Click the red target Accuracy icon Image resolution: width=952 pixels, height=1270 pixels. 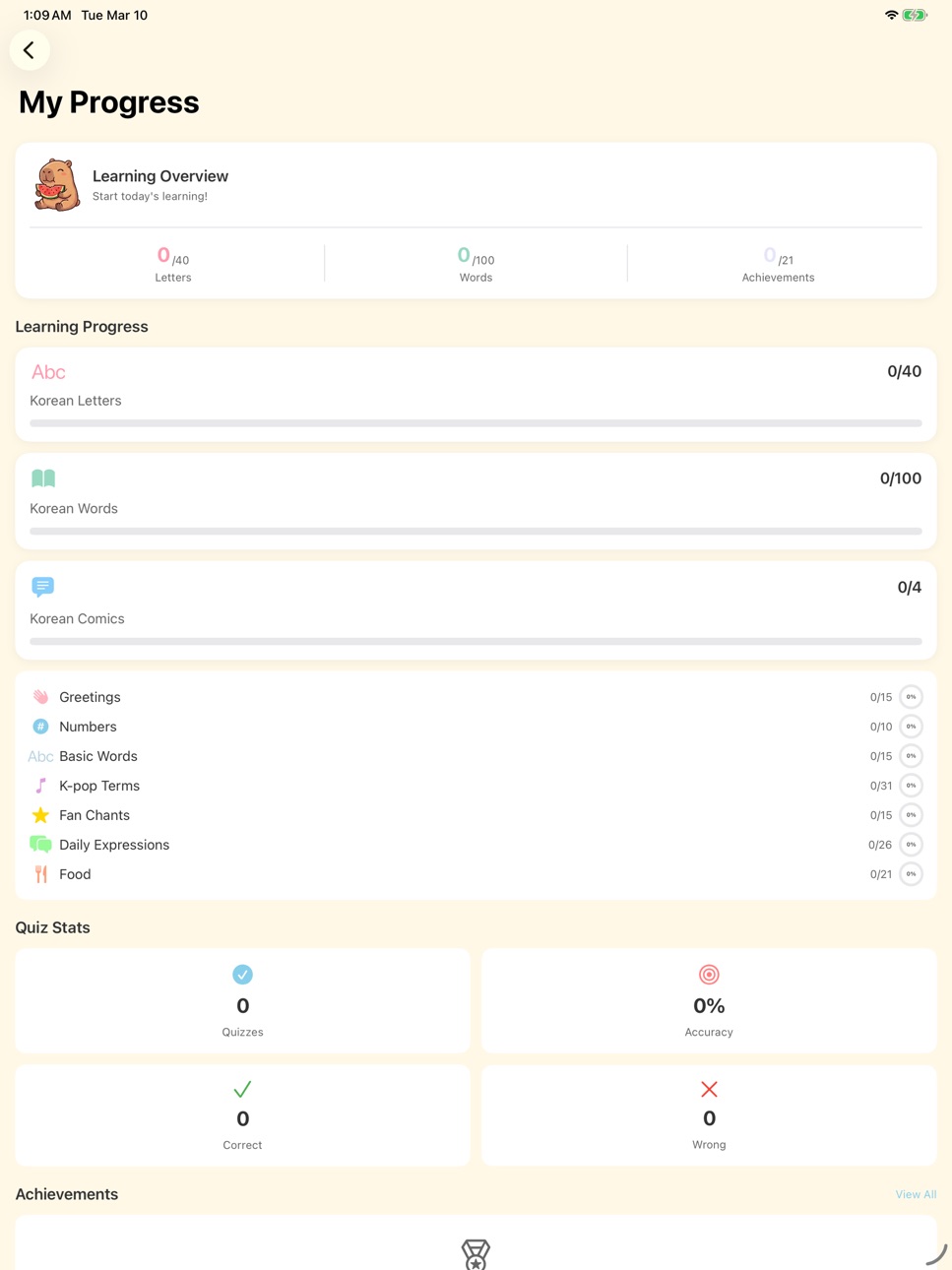[709, 975]
